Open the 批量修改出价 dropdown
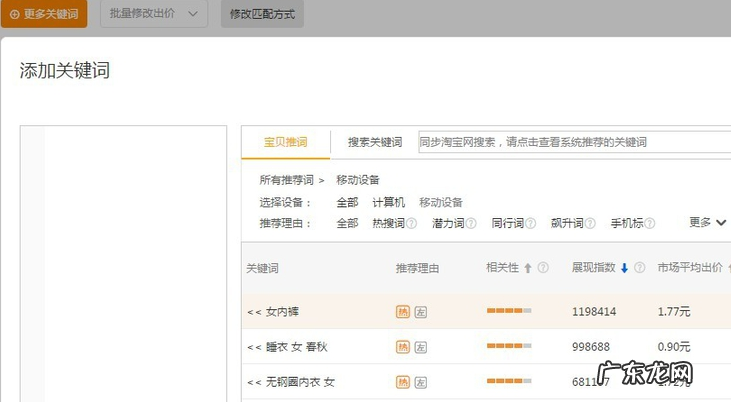The width and height of the screenshot is (731, 402). pos(154,14)
